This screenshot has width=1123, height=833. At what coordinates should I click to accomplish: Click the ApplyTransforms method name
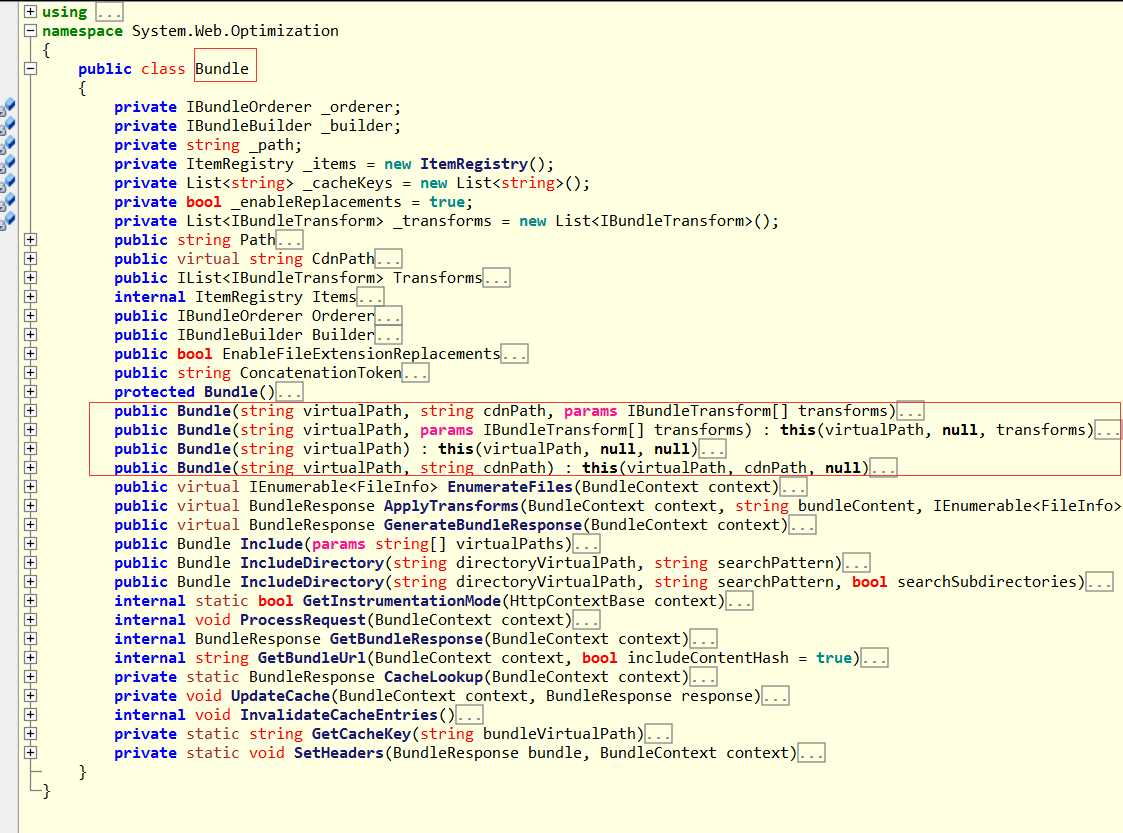point(450,506)
